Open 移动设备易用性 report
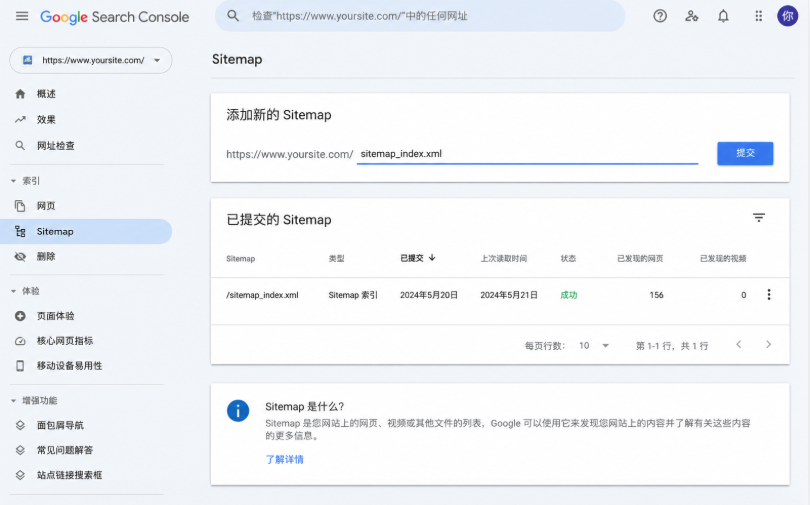This screenshot has height=505, width=810. tap(69, 366)
